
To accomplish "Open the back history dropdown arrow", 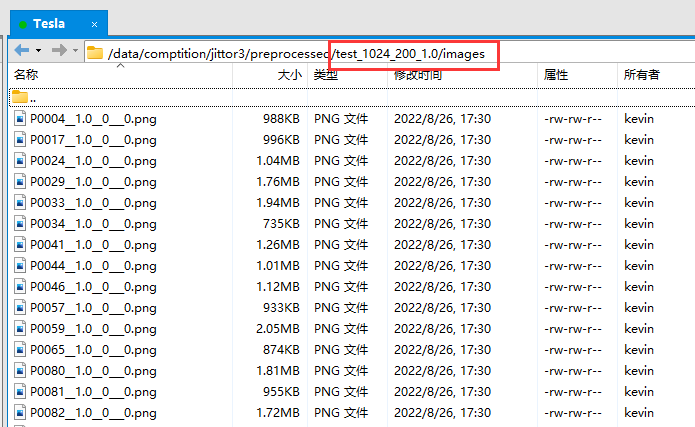I will coord(38,50).
